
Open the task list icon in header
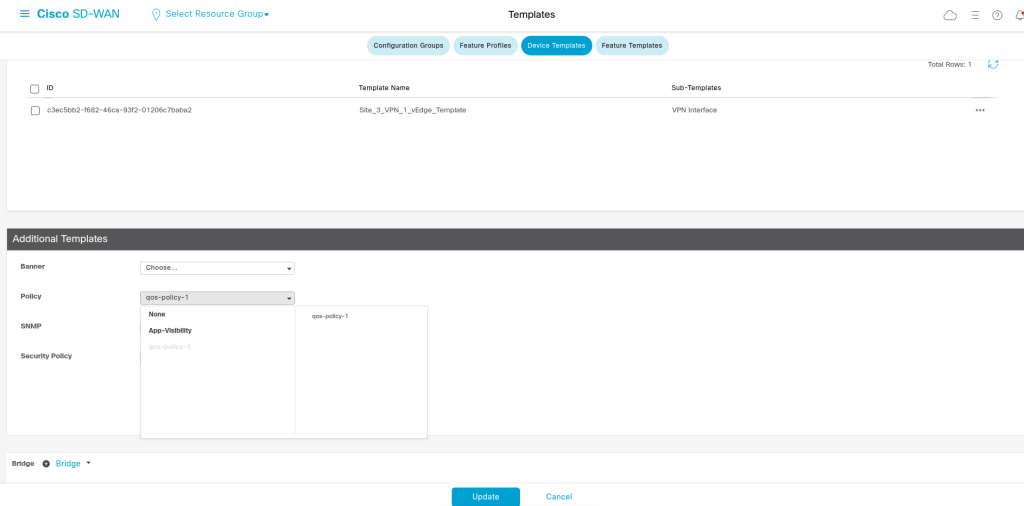975,15
